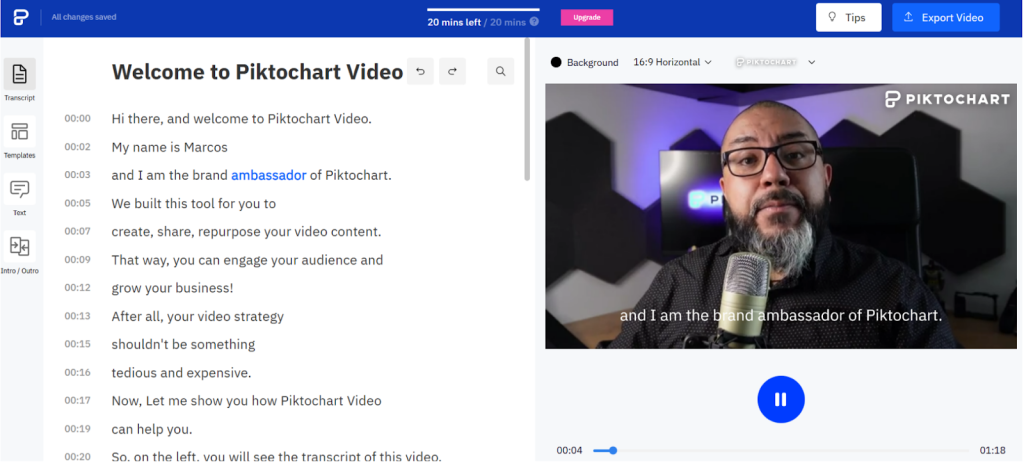Viewport: 1024px width, 463px height.
Task: Open the Text panel in the sidebar
Action: [x=20, y=195]
